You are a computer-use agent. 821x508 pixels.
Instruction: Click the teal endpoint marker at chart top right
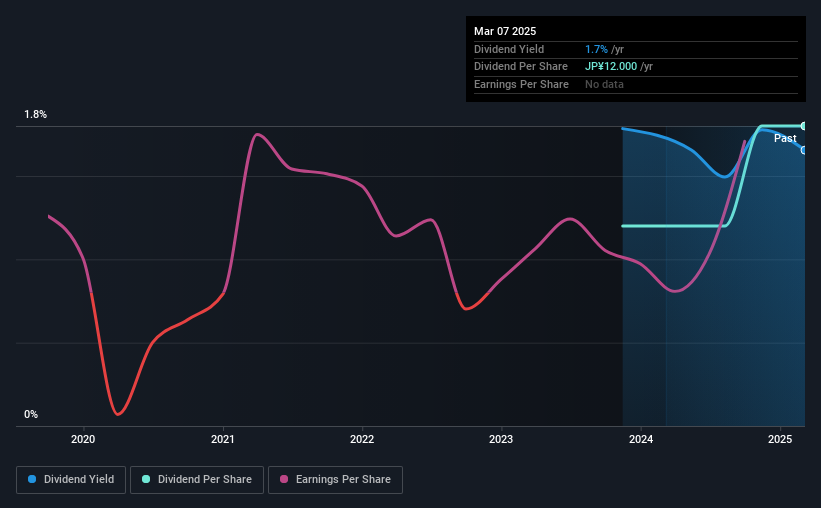pos(803,126)
